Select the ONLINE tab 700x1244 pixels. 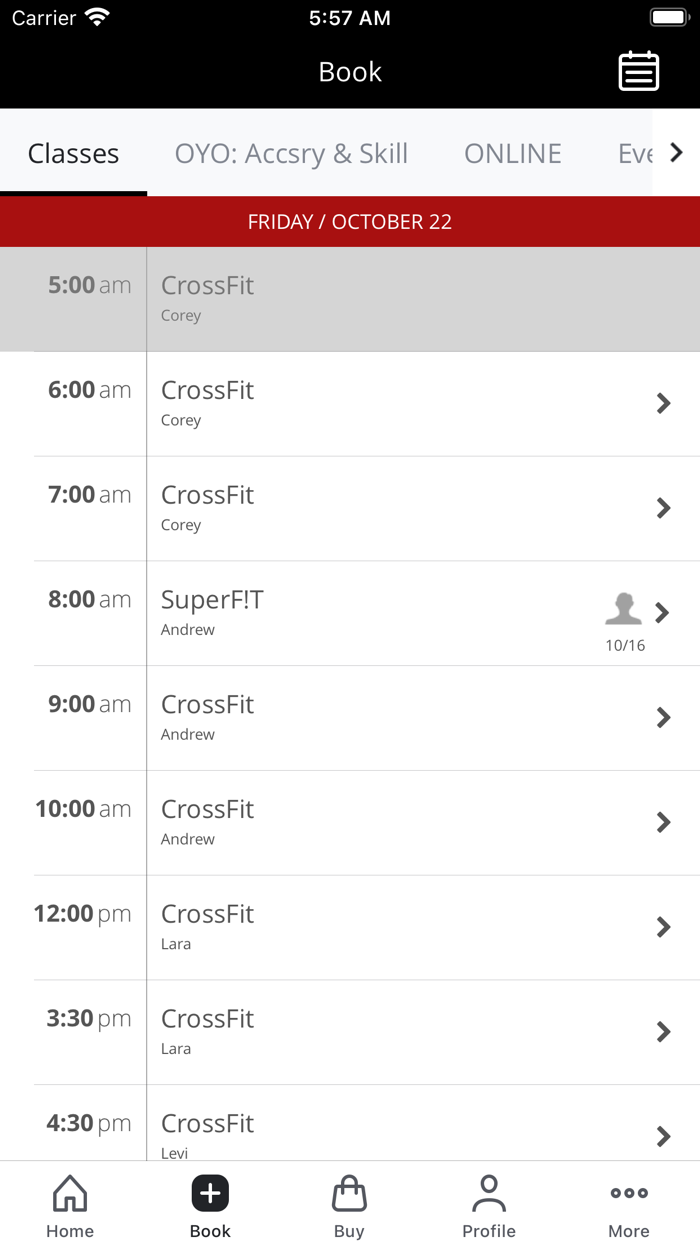coord(512,153)
